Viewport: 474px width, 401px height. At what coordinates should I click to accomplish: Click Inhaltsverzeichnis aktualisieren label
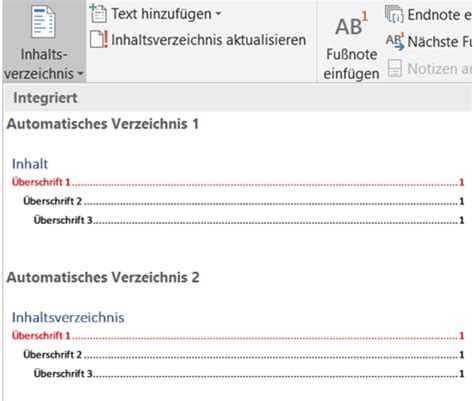pos(209,40)
